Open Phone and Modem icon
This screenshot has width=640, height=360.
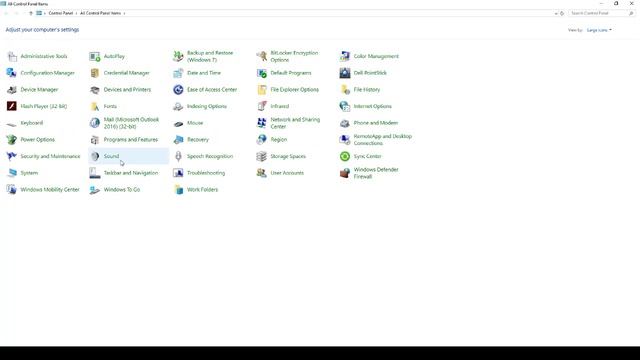(x=345, y=123)
